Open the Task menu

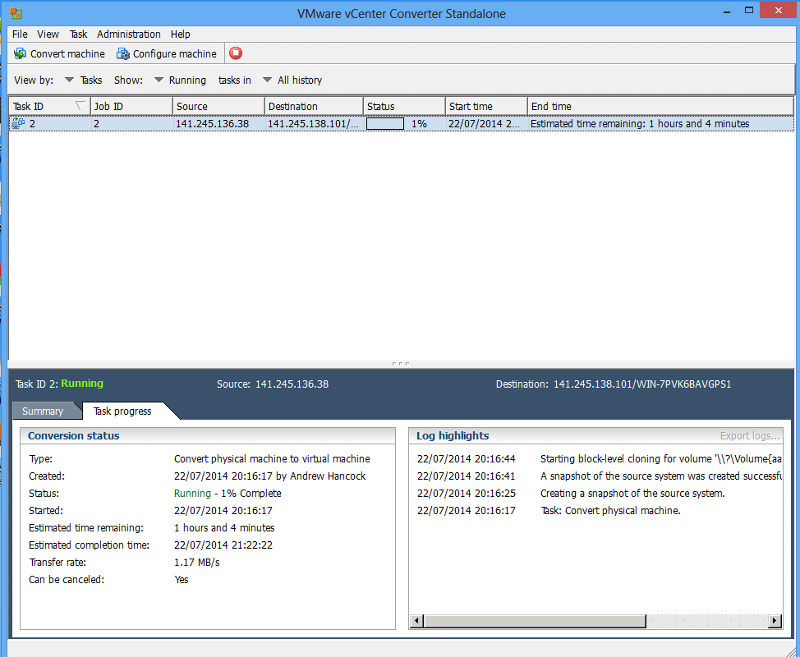79,34
